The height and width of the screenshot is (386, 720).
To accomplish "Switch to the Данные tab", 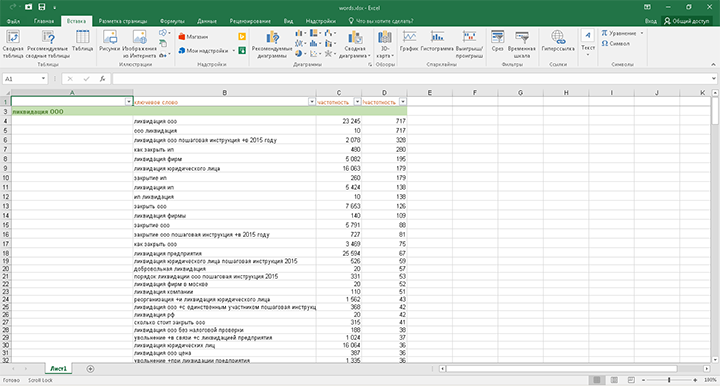I will [x=207, y=21].
